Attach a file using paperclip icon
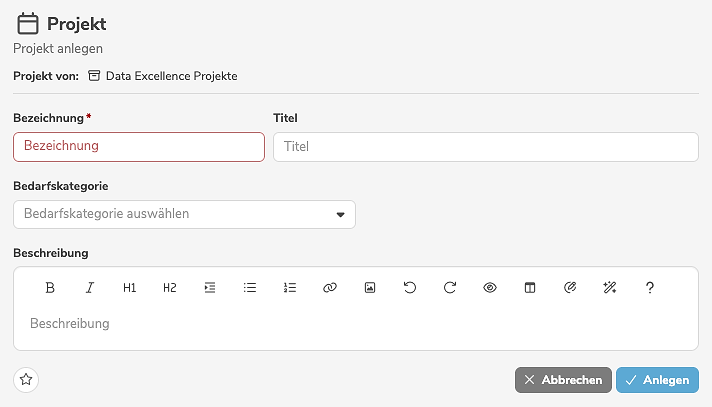712x407 pixels. 570,288
